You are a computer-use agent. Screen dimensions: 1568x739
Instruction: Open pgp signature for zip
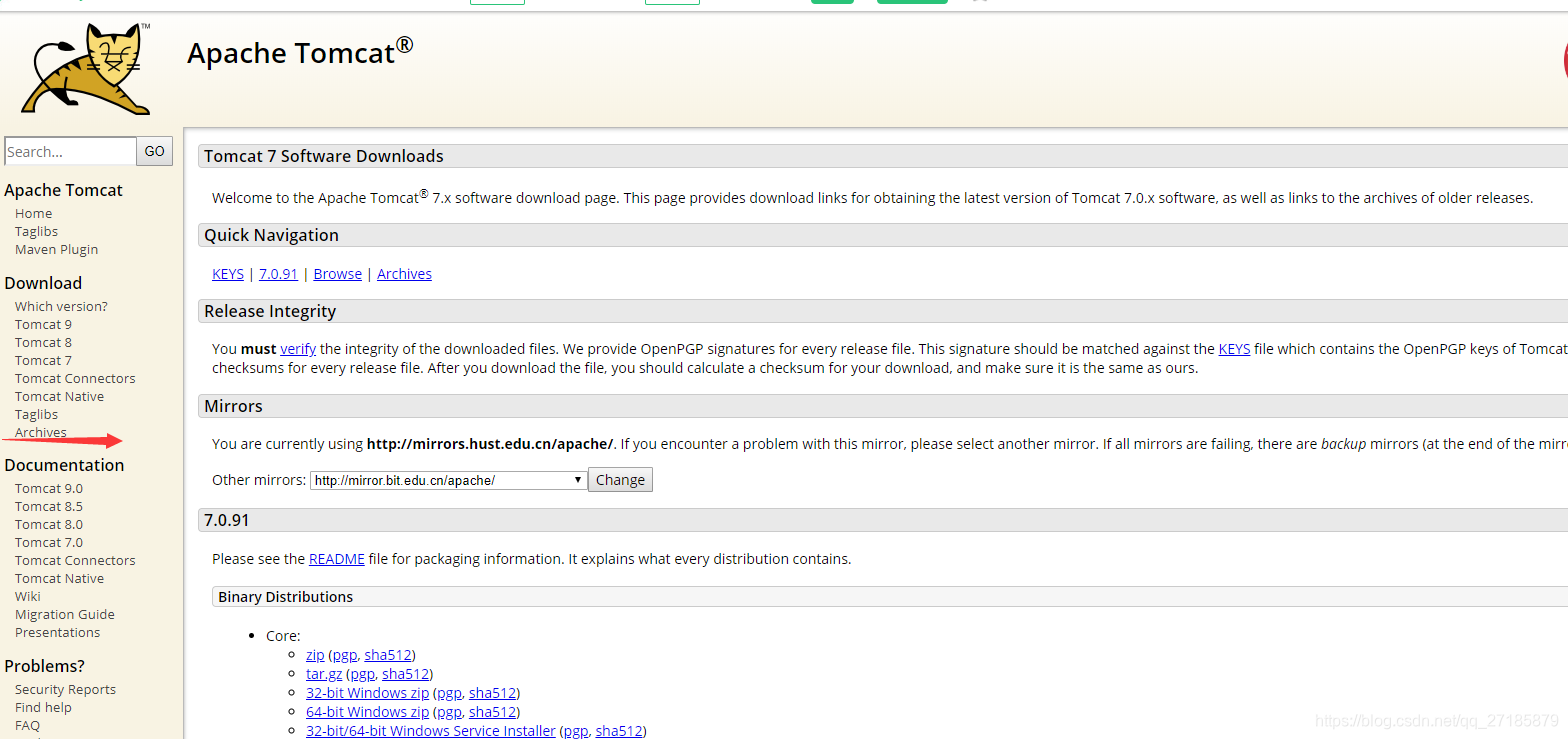pyautogui.click(x=344, y=655)
